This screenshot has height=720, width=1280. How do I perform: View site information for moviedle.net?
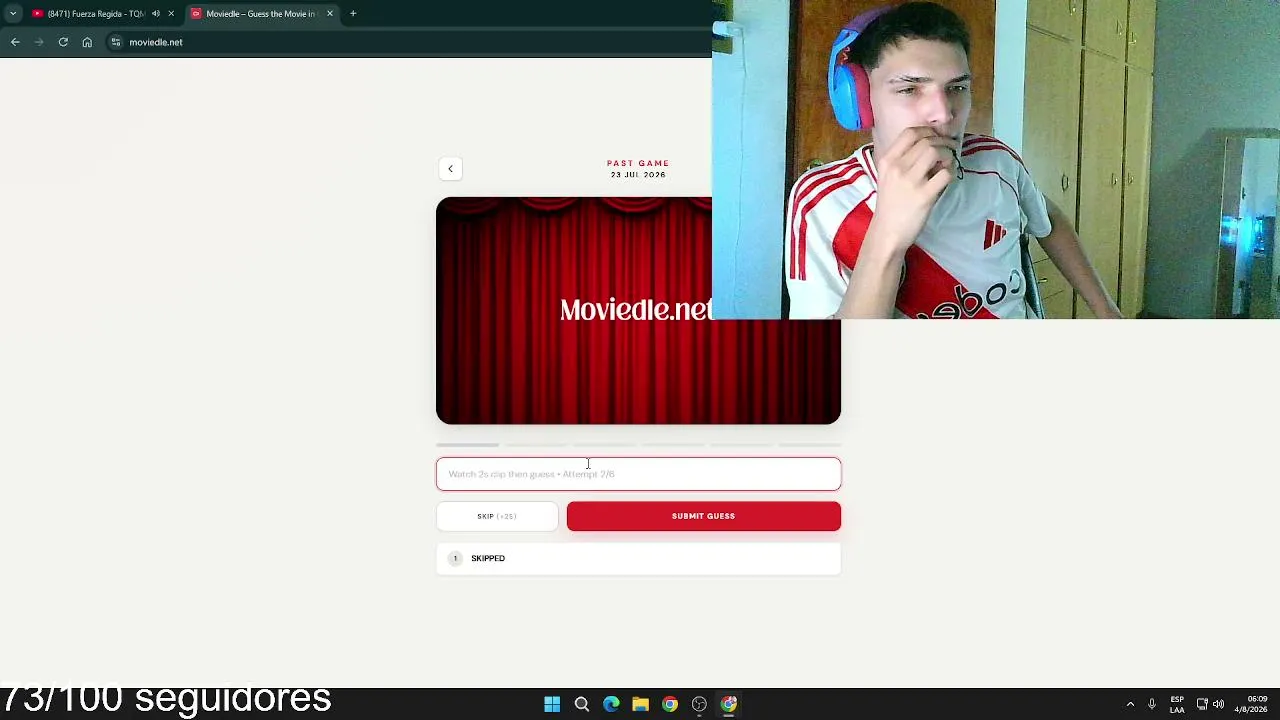coord(116,42)
